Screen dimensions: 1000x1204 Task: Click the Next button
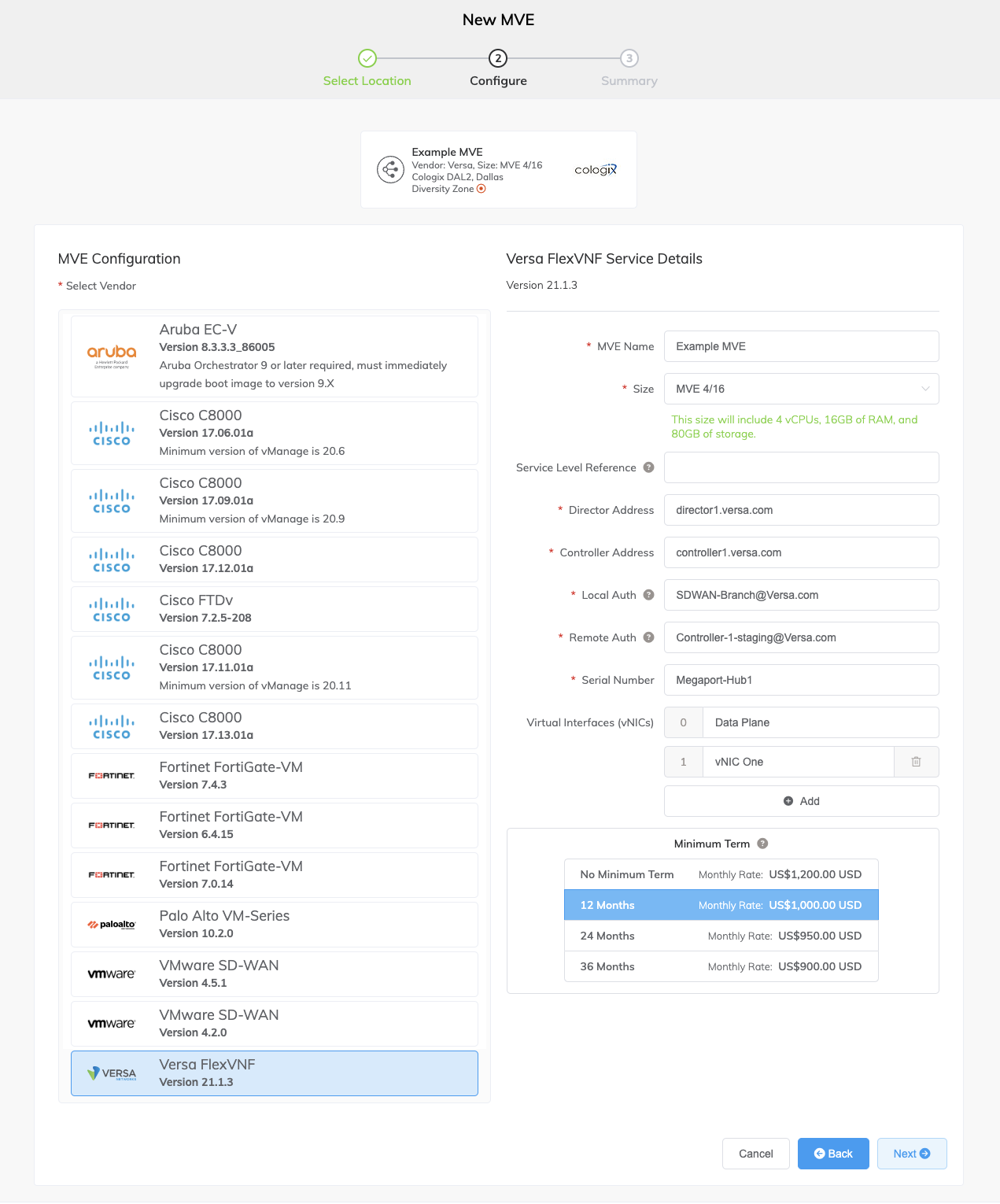[912, 1154]
